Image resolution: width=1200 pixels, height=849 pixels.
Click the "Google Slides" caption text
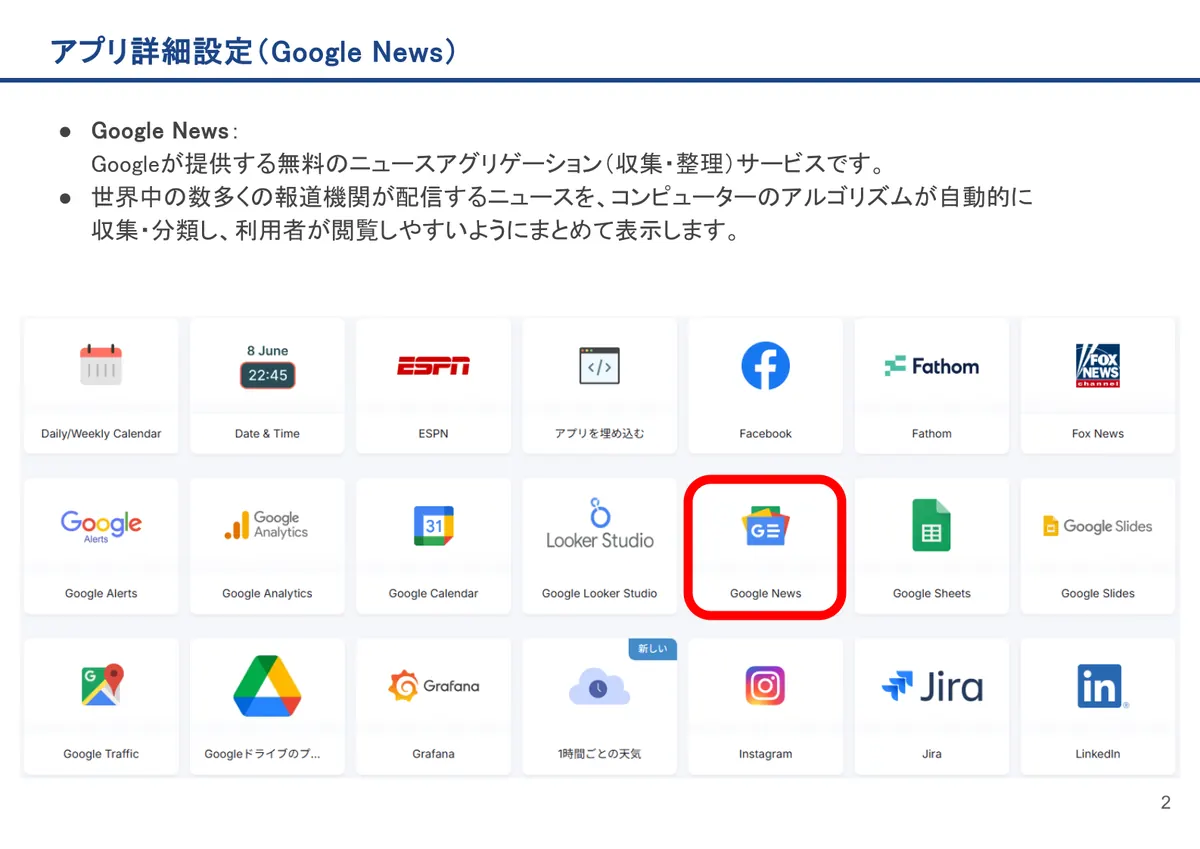click(x=1098, y=594)
